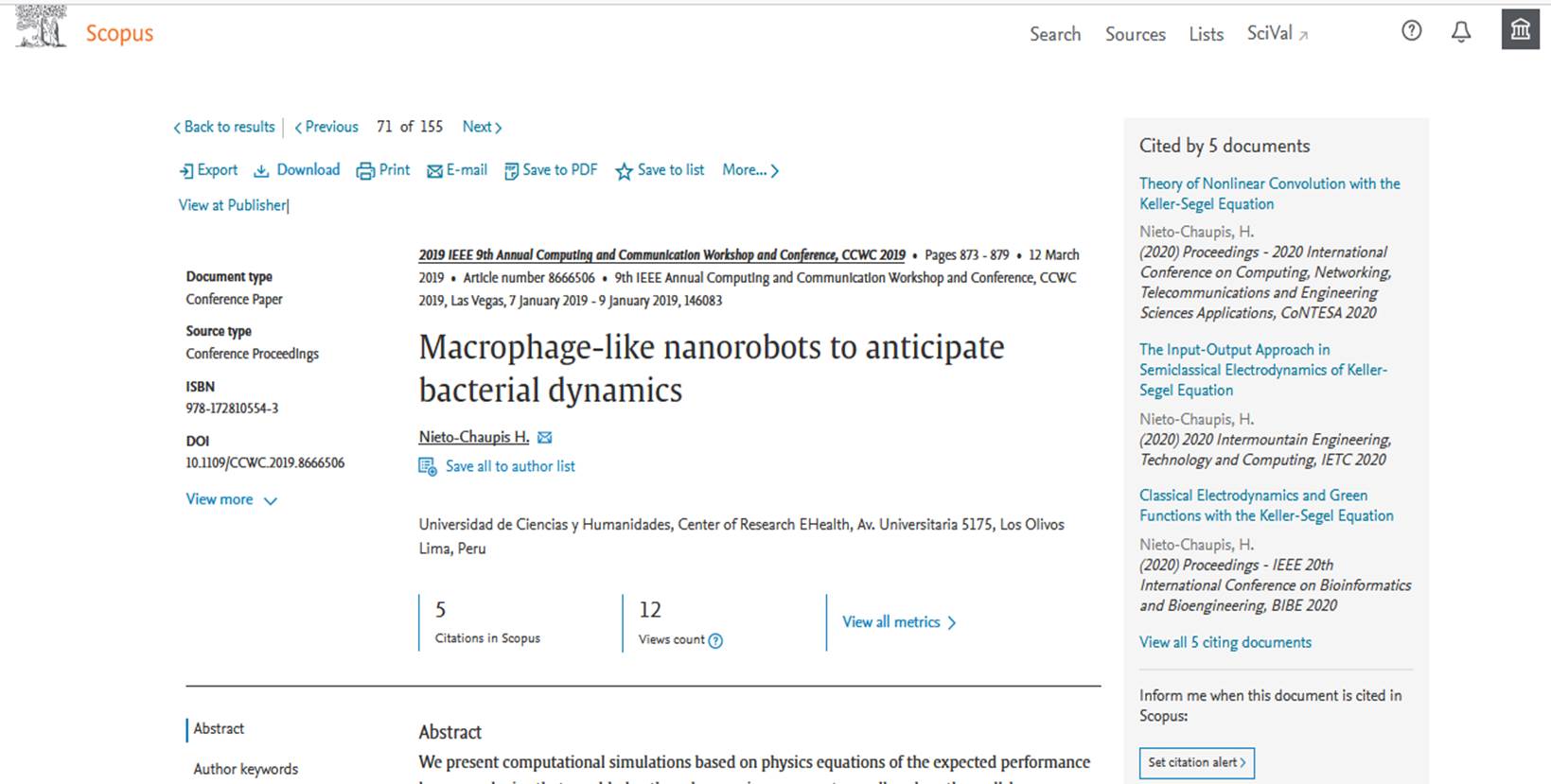Click the institution building icon
1551x784 pixels.
tap(1520, 29)
